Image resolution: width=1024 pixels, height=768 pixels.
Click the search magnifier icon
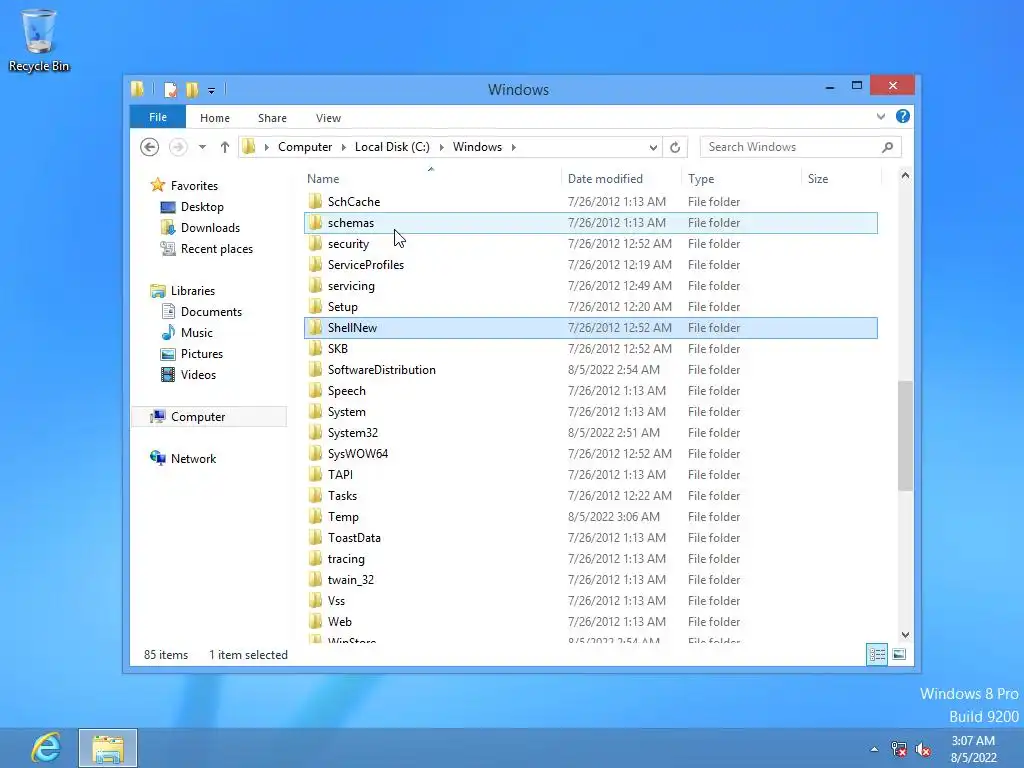pyautogui.click(x=887, y=147)
